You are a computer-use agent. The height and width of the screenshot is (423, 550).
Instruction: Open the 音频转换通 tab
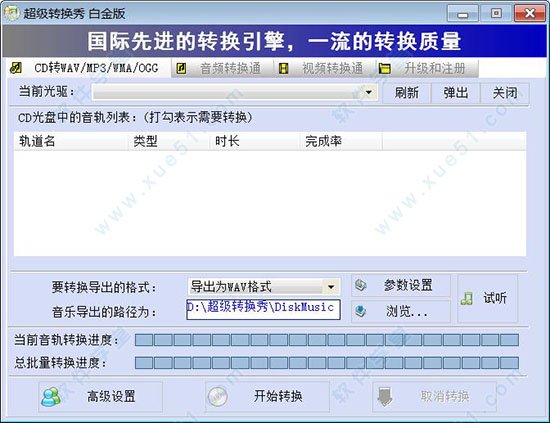(222, 68)
